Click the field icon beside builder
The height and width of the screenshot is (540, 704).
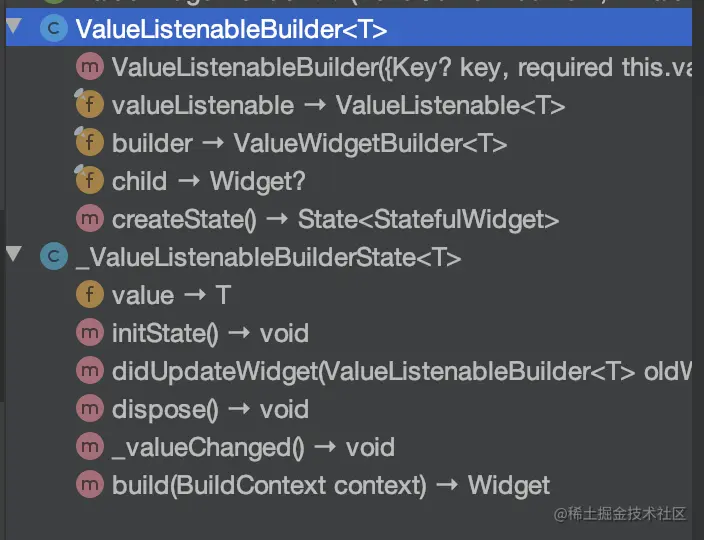(89, 143)
